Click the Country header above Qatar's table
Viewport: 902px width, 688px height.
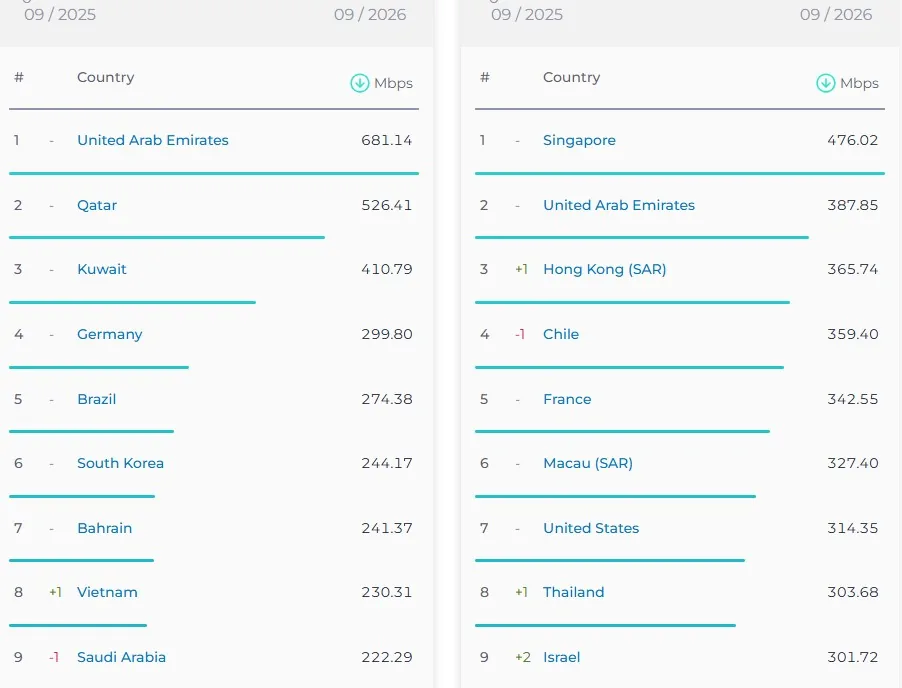[x=105, y=77]
